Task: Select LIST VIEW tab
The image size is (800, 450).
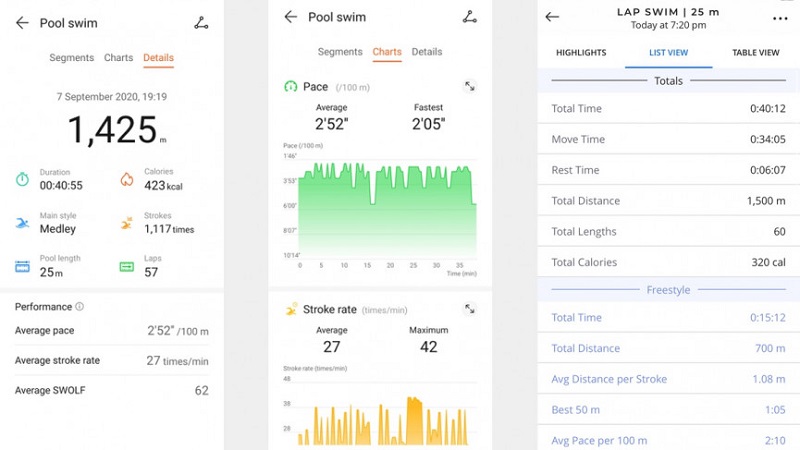Action: 668,53
